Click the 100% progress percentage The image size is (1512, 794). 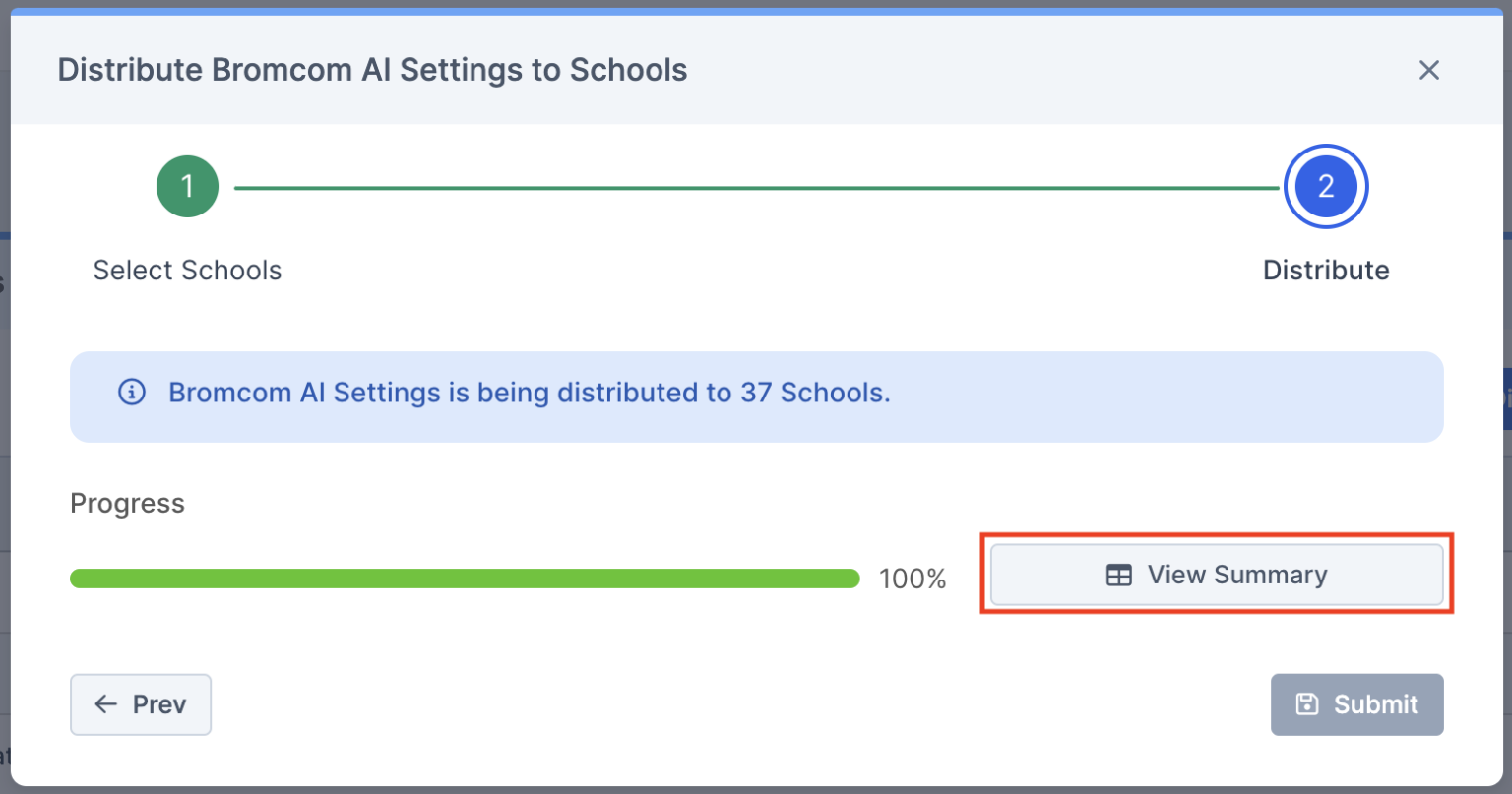[913, 579]
